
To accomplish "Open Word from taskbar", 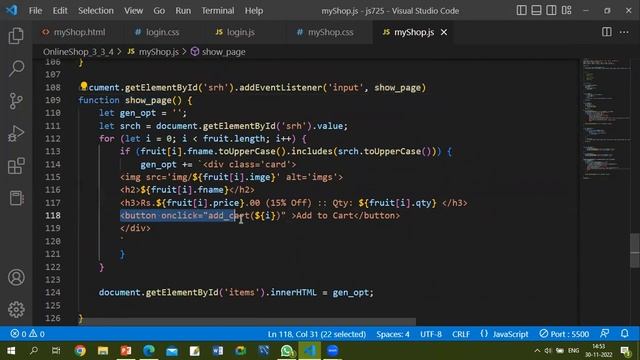I will [218, 351].
